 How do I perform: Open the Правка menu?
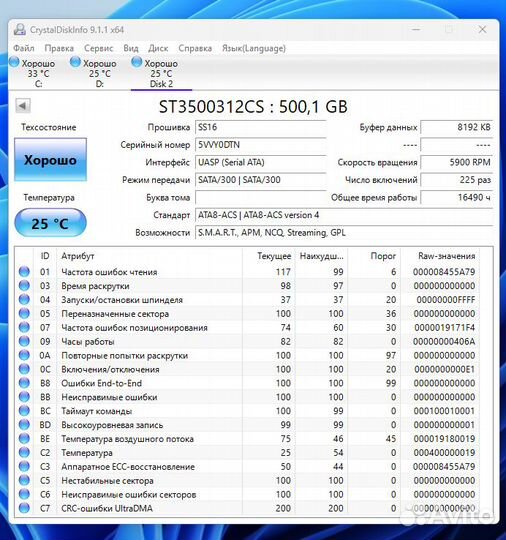pos(59,48)
